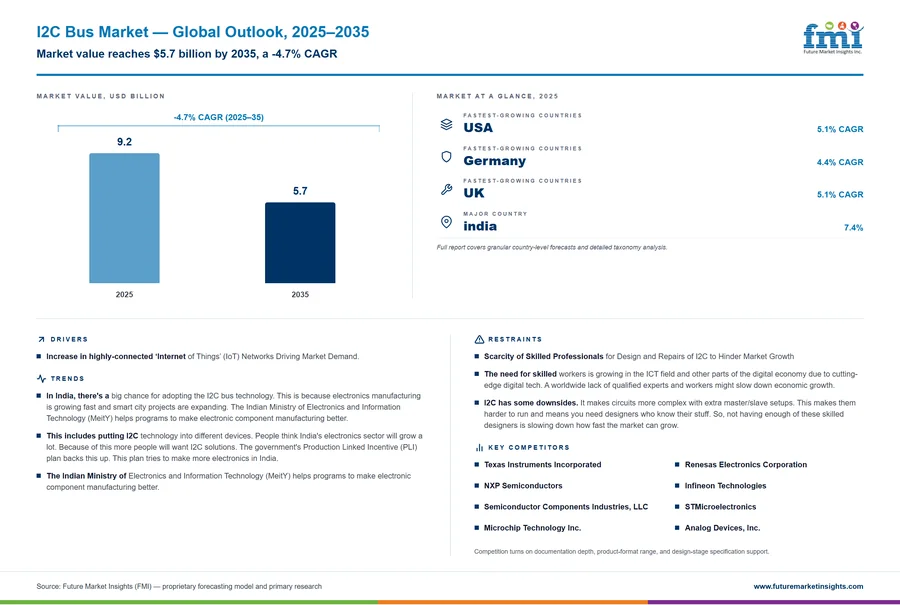Click the layers icon beside USA
Viewport: 900px width, 605px height.
[x=446, y=124]
